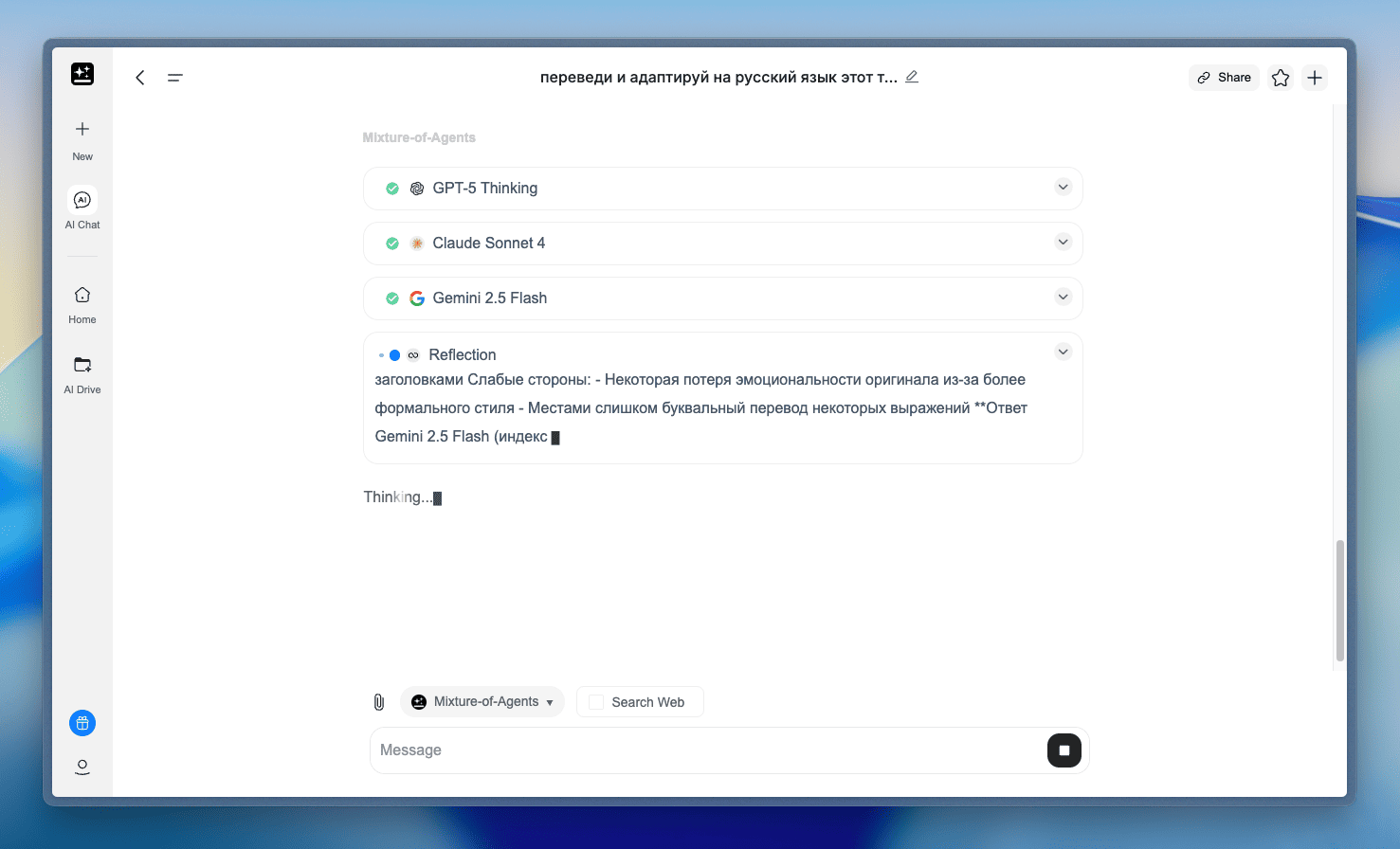The width and height of the screenshot is (1400, 849).
Task: Click the Share button
Action: [x=1224, y=78]
